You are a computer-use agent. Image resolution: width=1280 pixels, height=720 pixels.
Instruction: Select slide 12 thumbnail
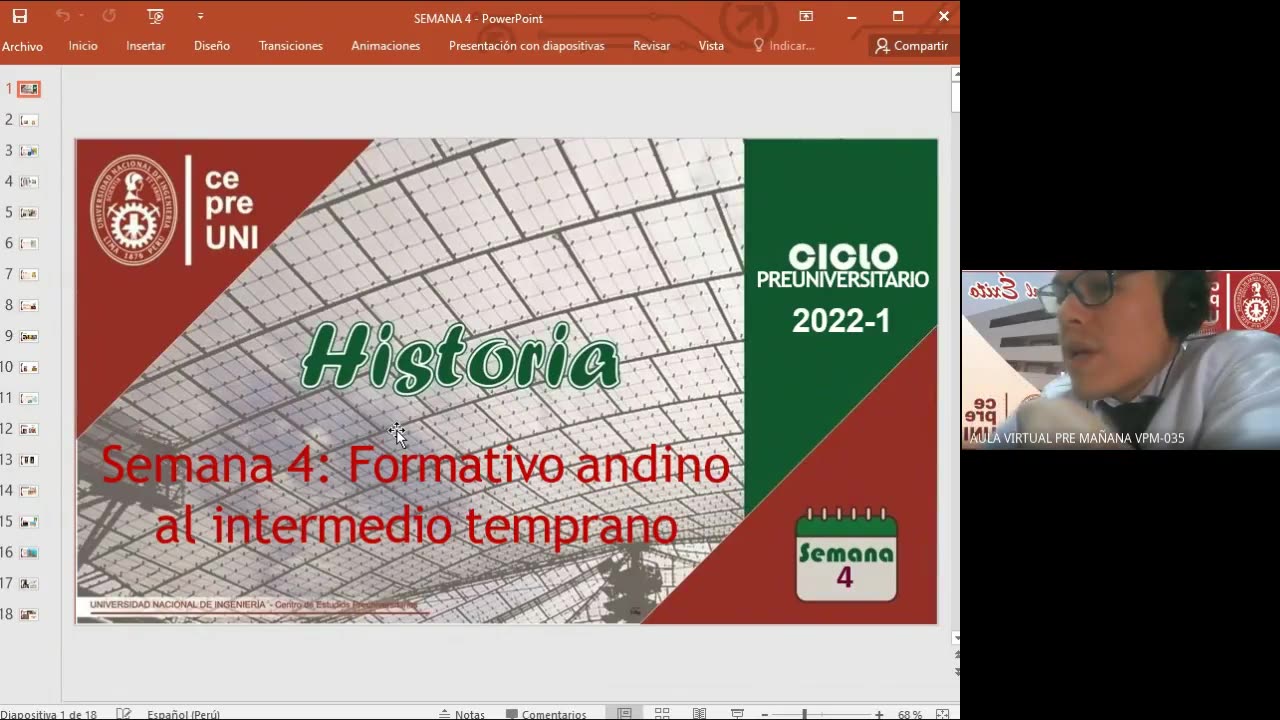pyautogui.click(x=29, y=429)
